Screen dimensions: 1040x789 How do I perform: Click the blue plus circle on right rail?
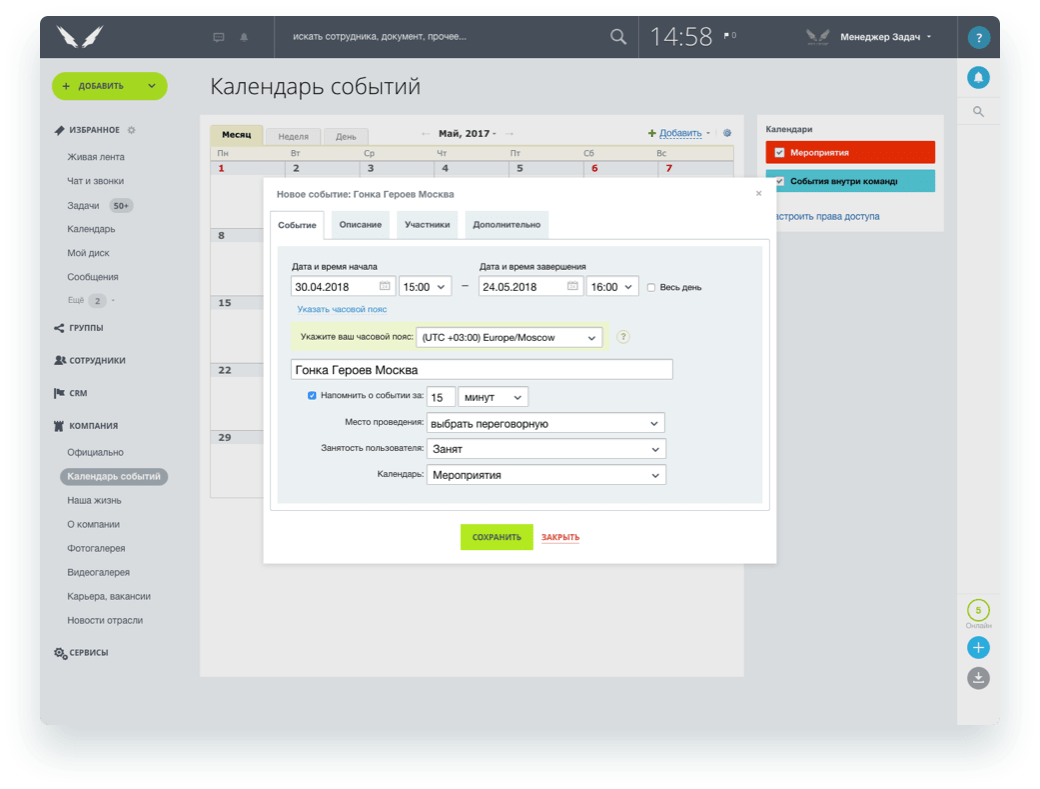click(x=978, y=647)
